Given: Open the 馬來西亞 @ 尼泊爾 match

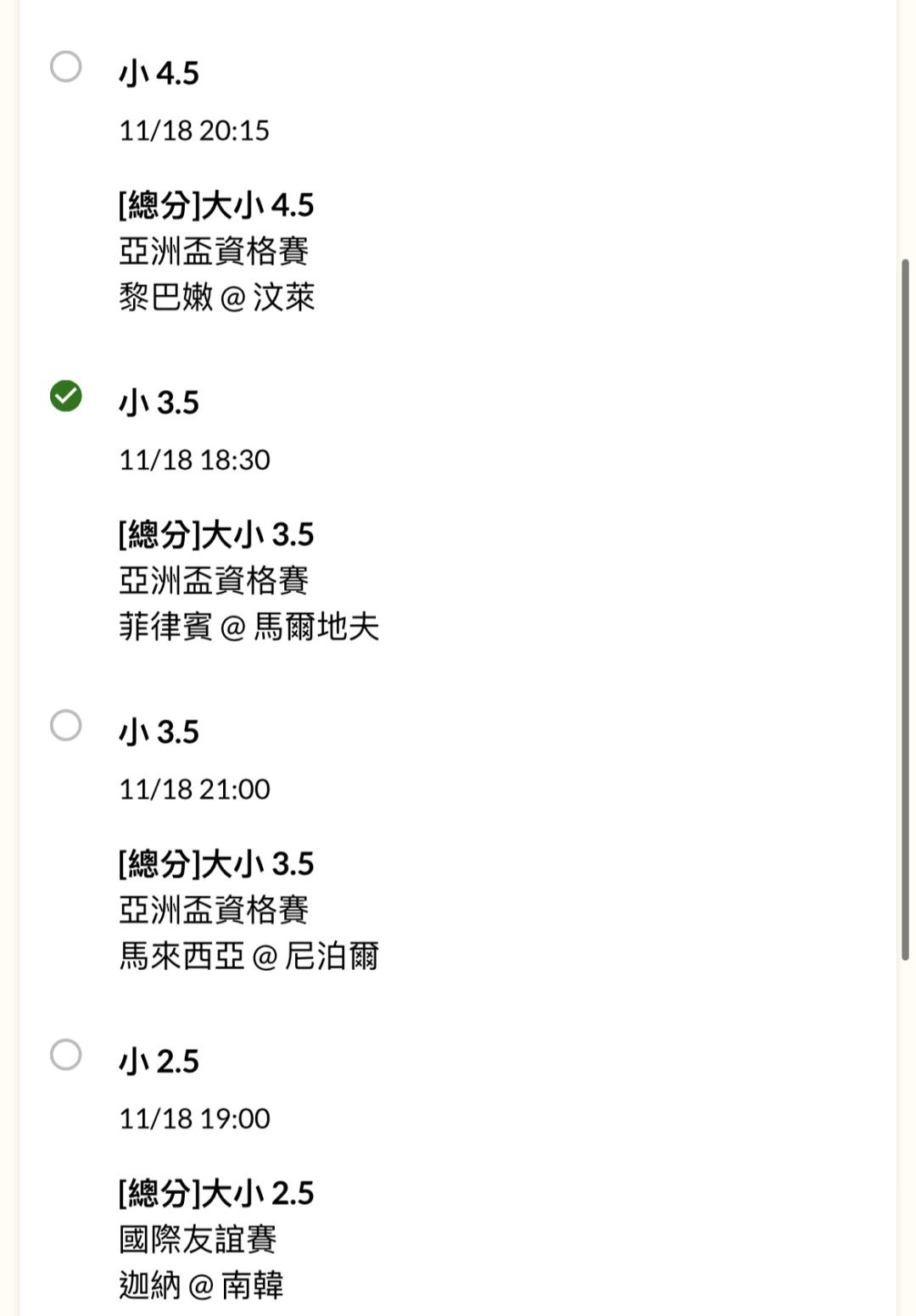Looking at the screenshot, I should point(249,956).
